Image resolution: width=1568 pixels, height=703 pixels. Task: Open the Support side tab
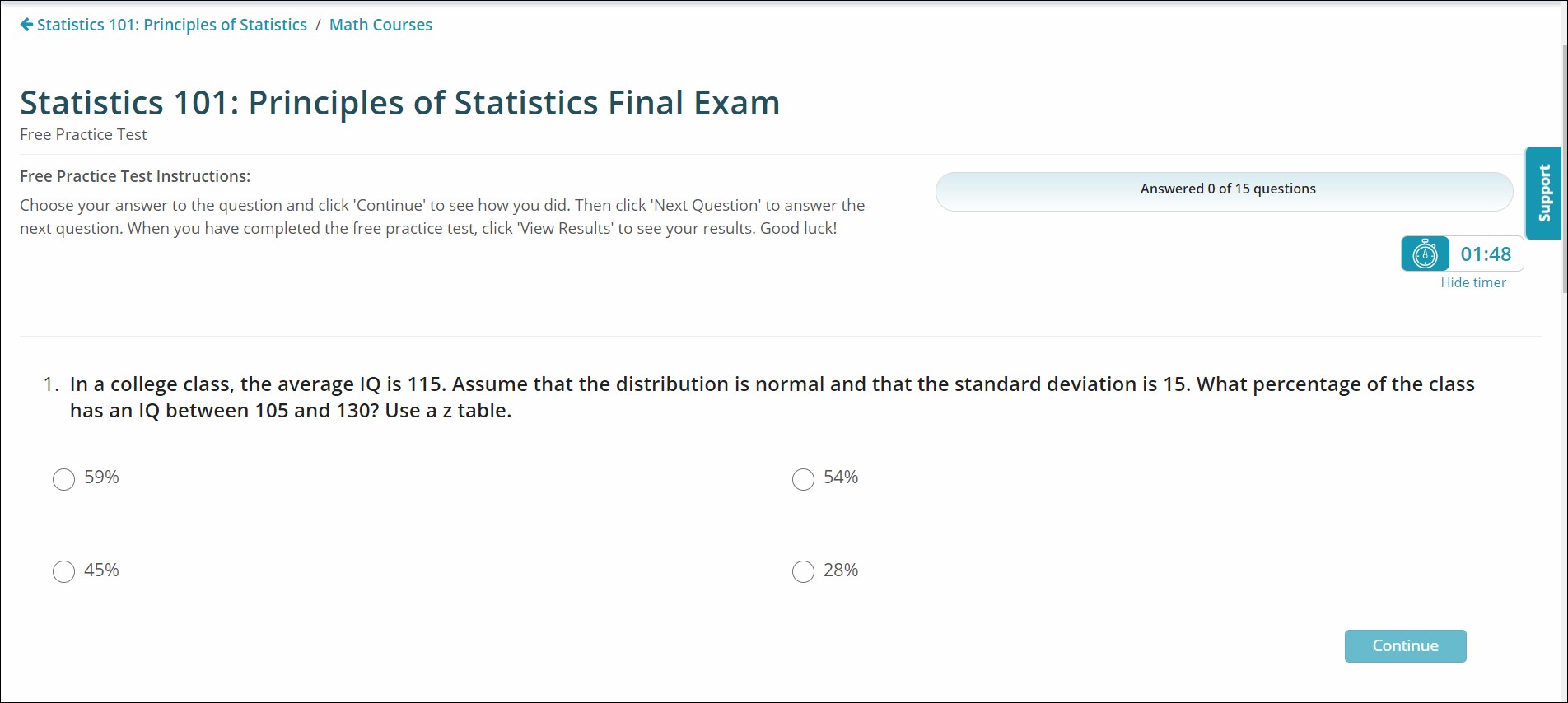pyautogui.click(x=1543, y=193)
